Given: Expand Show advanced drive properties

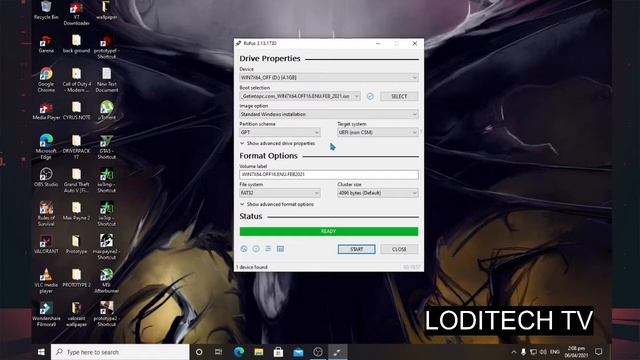Looking at the screenshot, I should 278,144.
